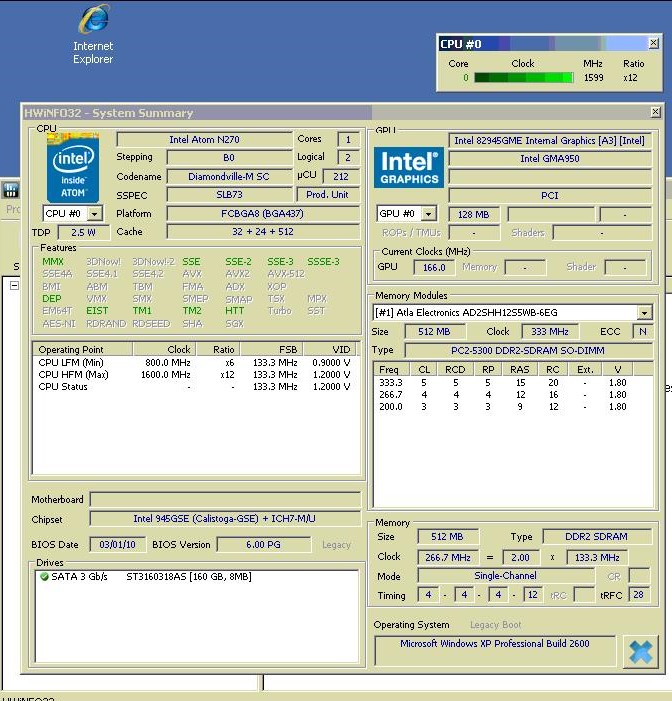Image resolution: width=672 pixels, height=701 pixels.
Task: Click the module clock 333 MHz value
Action: point(549,332)
